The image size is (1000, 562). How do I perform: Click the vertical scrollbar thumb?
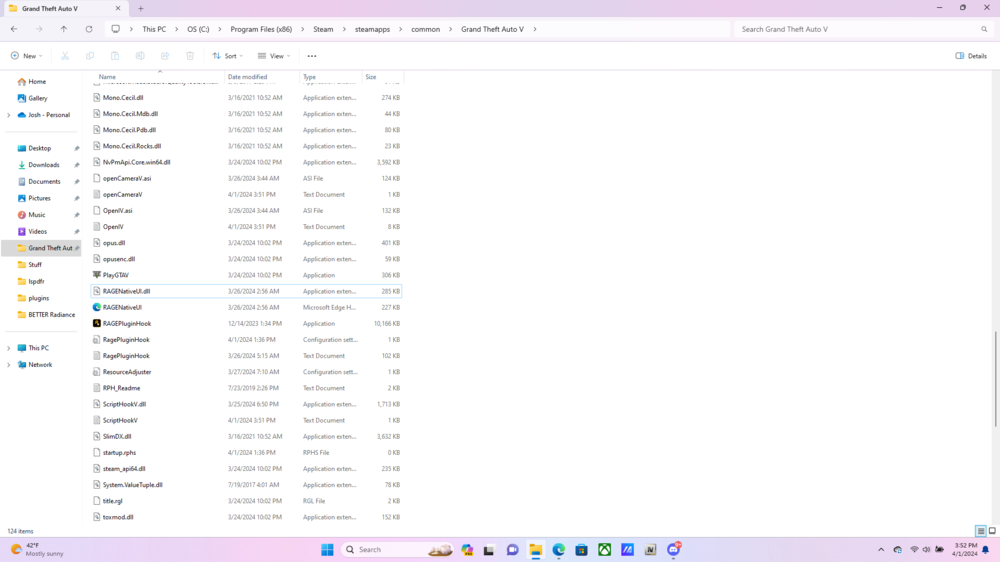click(995, 379)
